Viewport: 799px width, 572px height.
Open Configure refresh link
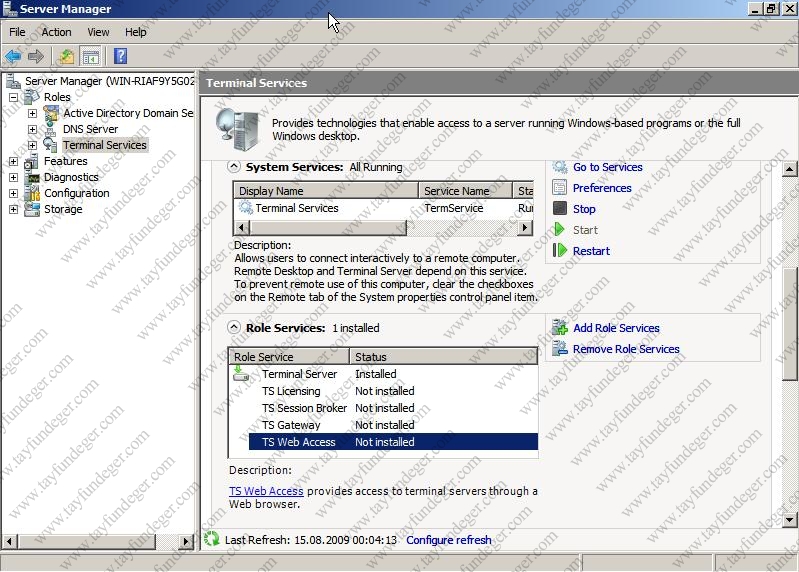pos(448,540)
